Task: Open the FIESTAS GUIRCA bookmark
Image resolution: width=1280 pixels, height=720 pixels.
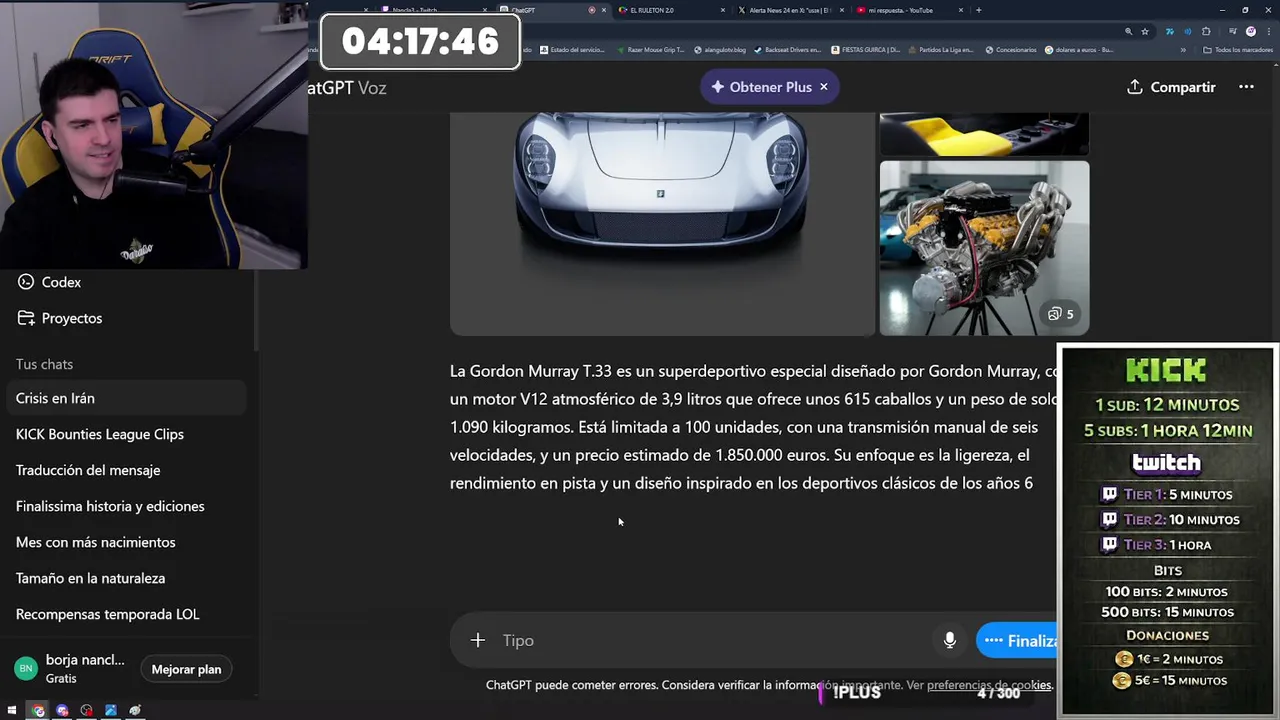Action: pos(866,50)
